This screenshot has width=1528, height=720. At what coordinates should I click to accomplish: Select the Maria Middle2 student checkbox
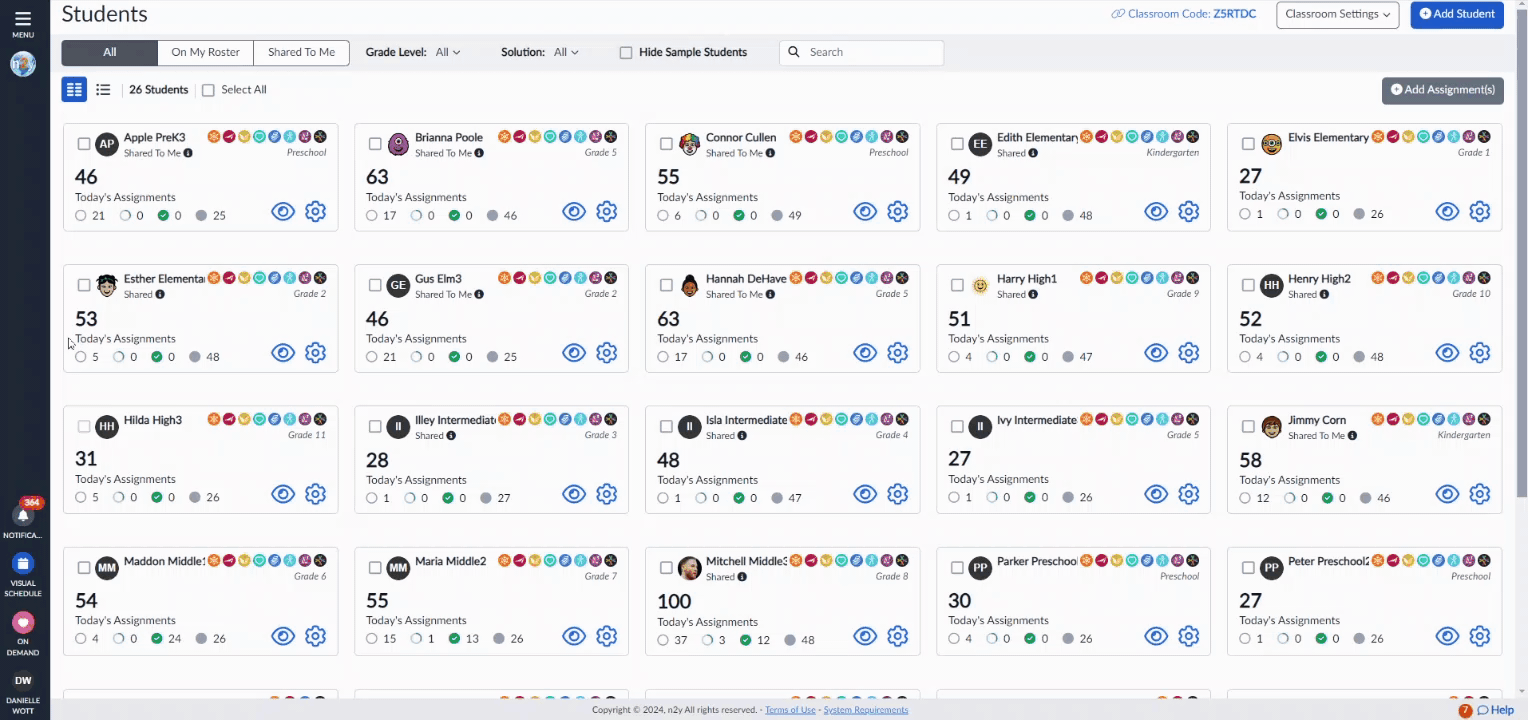(x=375, y=568)
